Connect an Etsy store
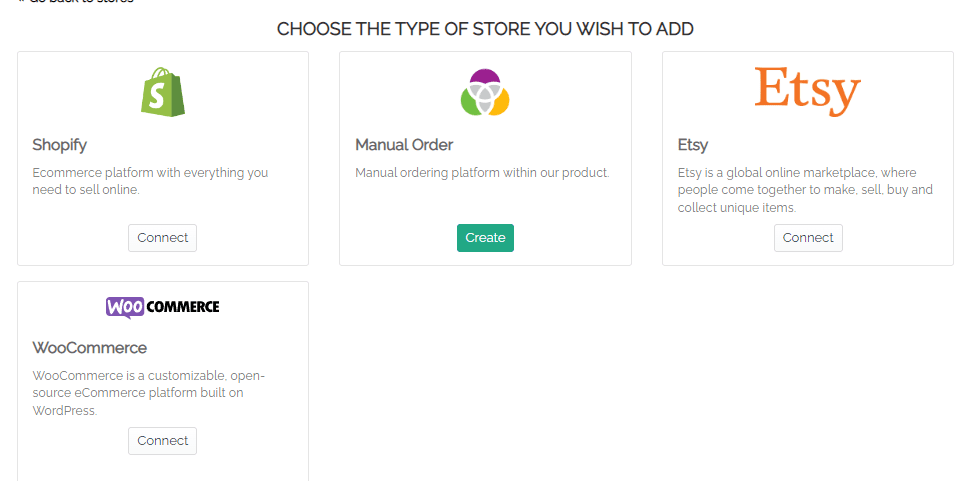The width and height of the screenshot is (968, 481). pyautogui.click(x=808, y=238)
